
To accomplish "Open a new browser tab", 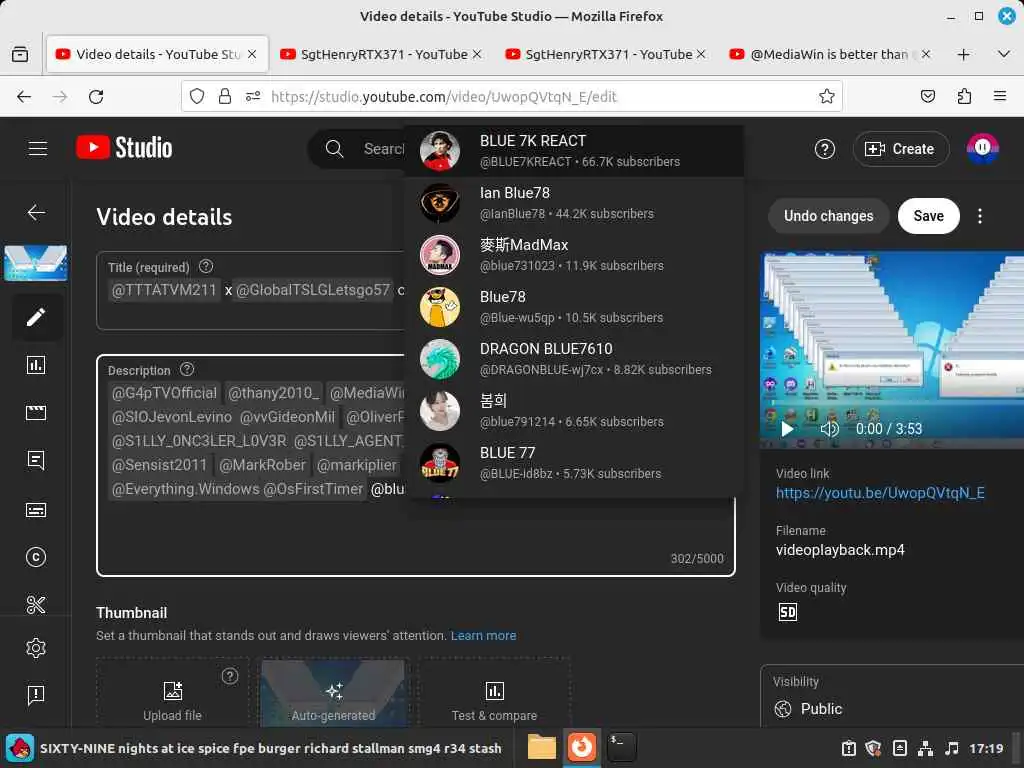I will click(x=963, y=55).
